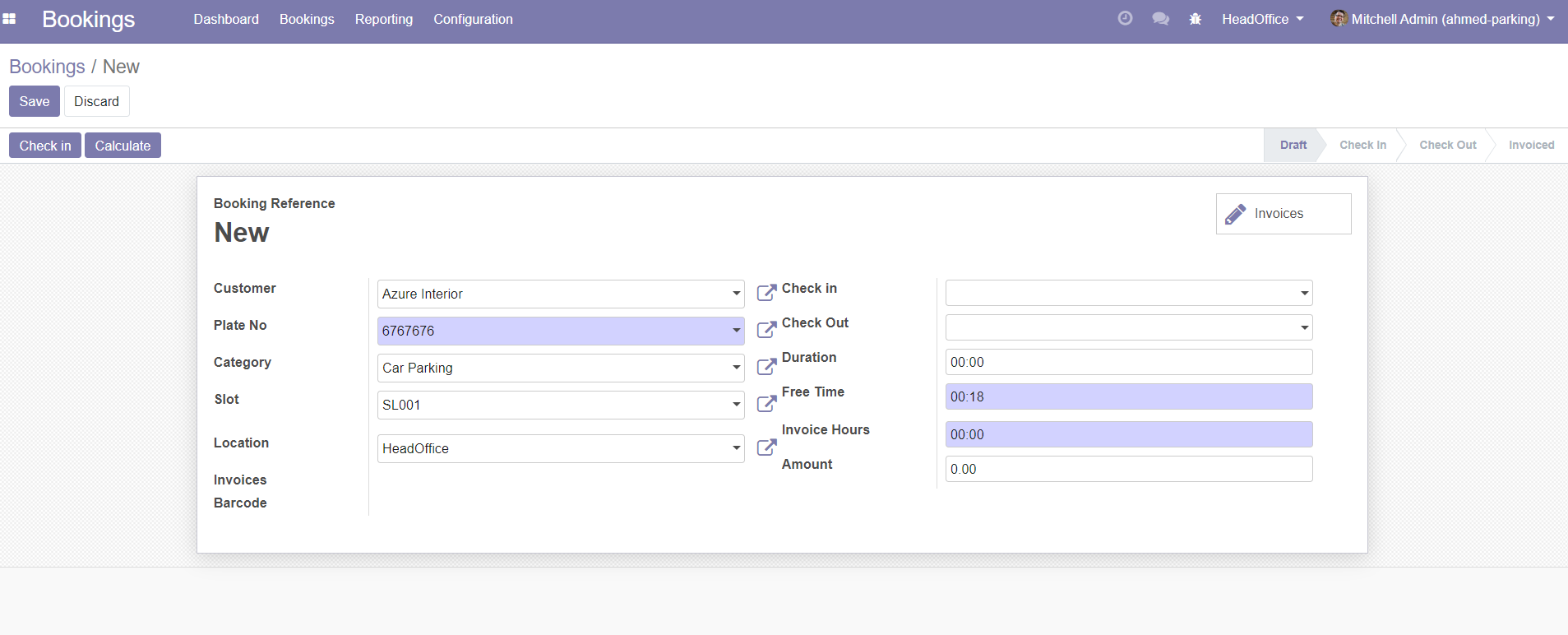Open external link for Plate No field
Image resolution: width=1568 pixels, height=635 pixels.
pos(766,330)
